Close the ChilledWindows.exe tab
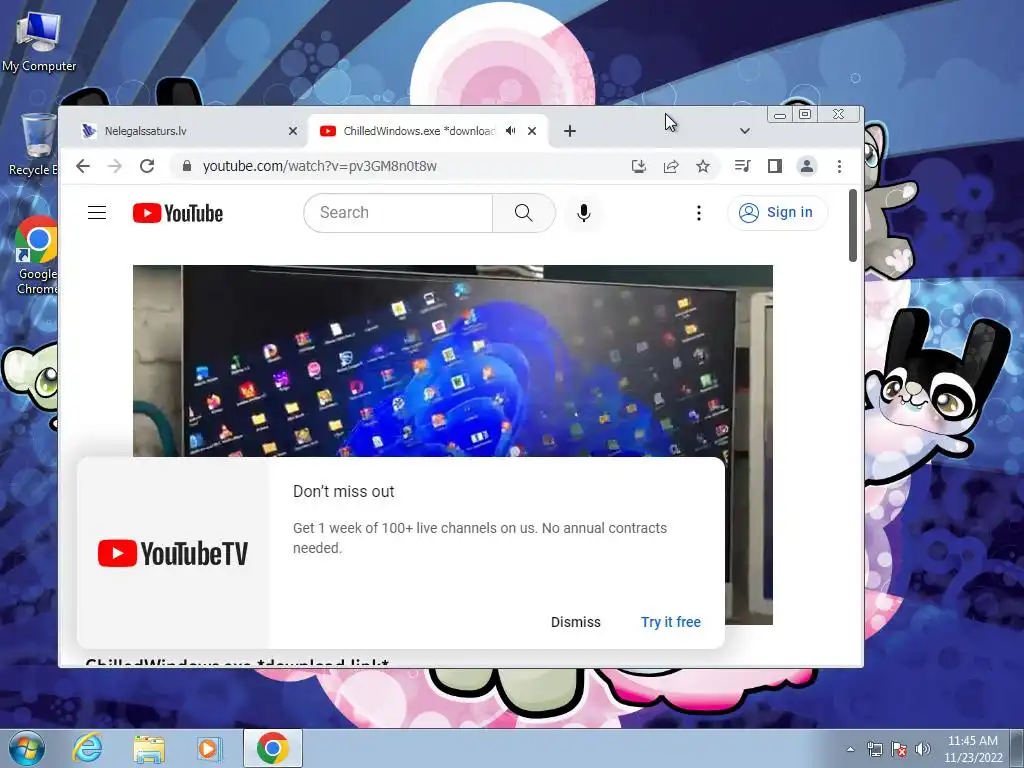This screenshot has width=1024, height=768. pos(532,131)
